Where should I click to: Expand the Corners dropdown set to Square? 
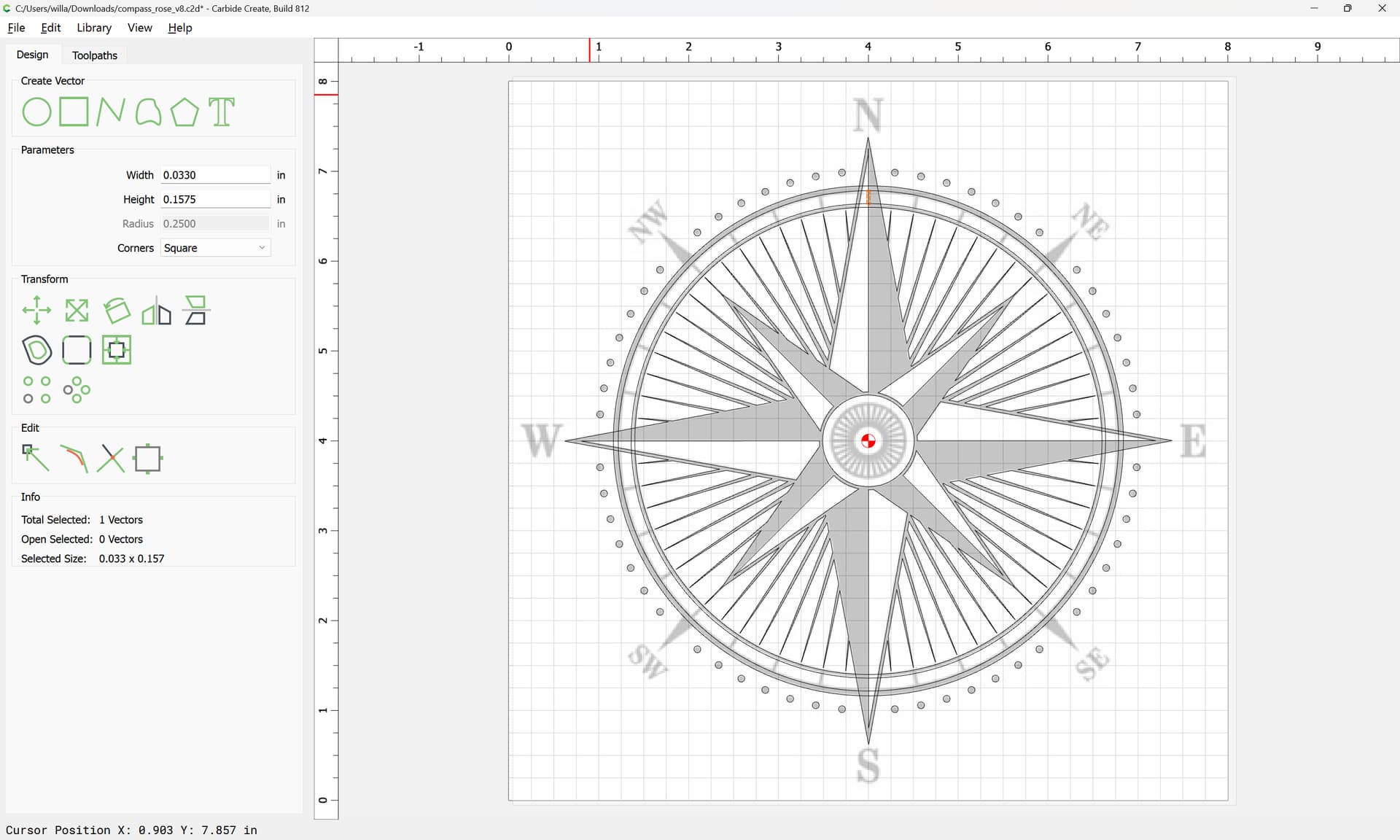click(215, 248)
